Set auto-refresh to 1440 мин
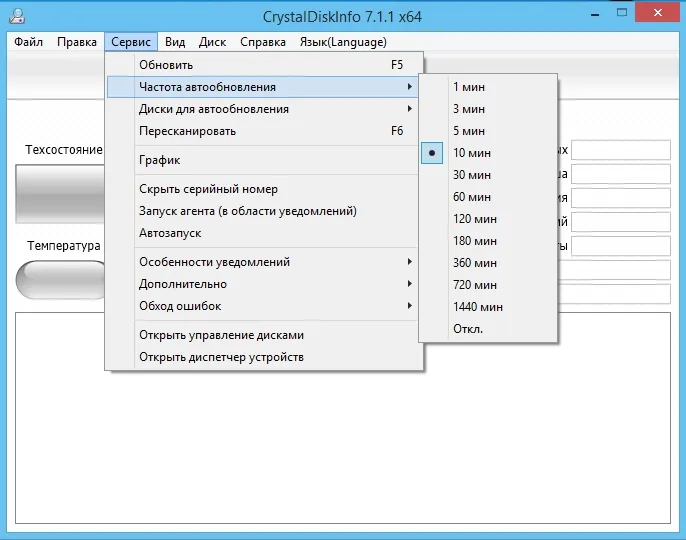Screen dimensions: 686x540 pos(488,307)
